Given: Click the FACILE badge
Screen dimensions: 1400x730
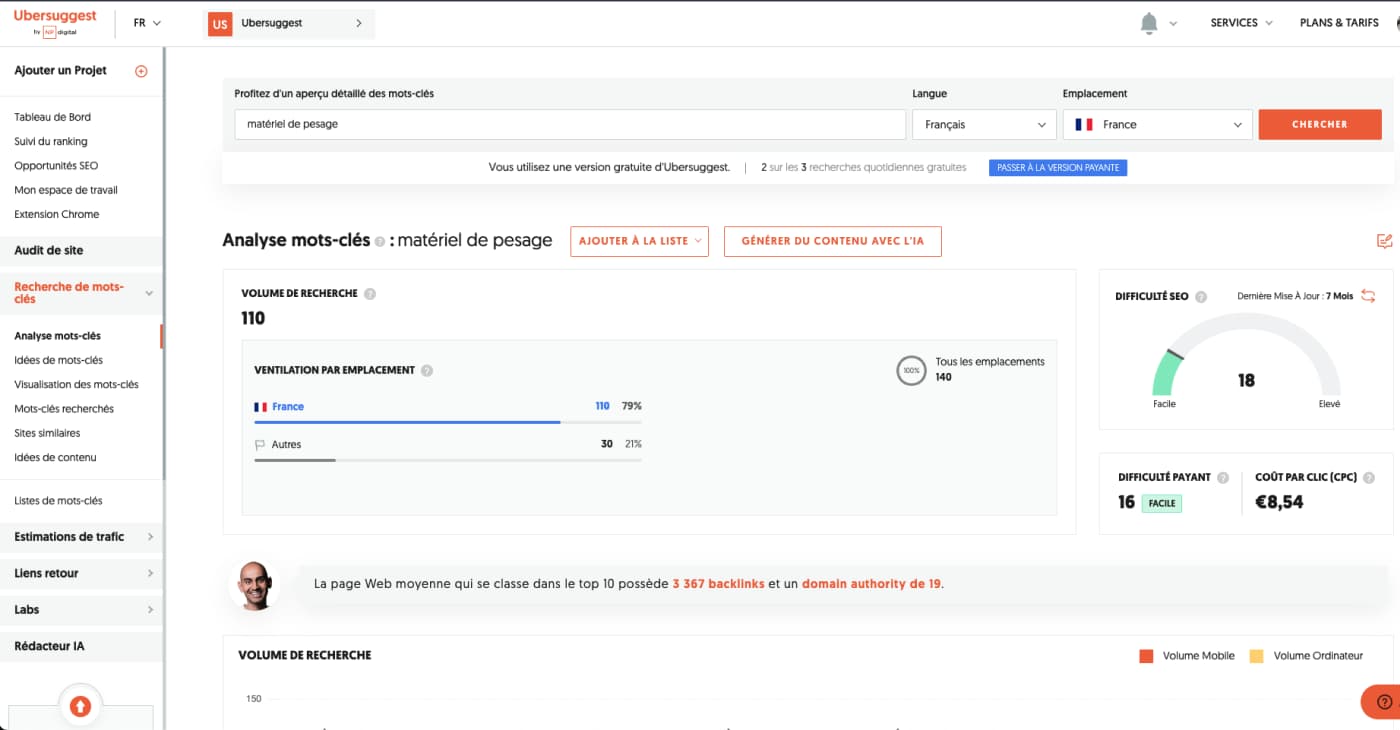Looking at the screenshot, I should 1162,503.
